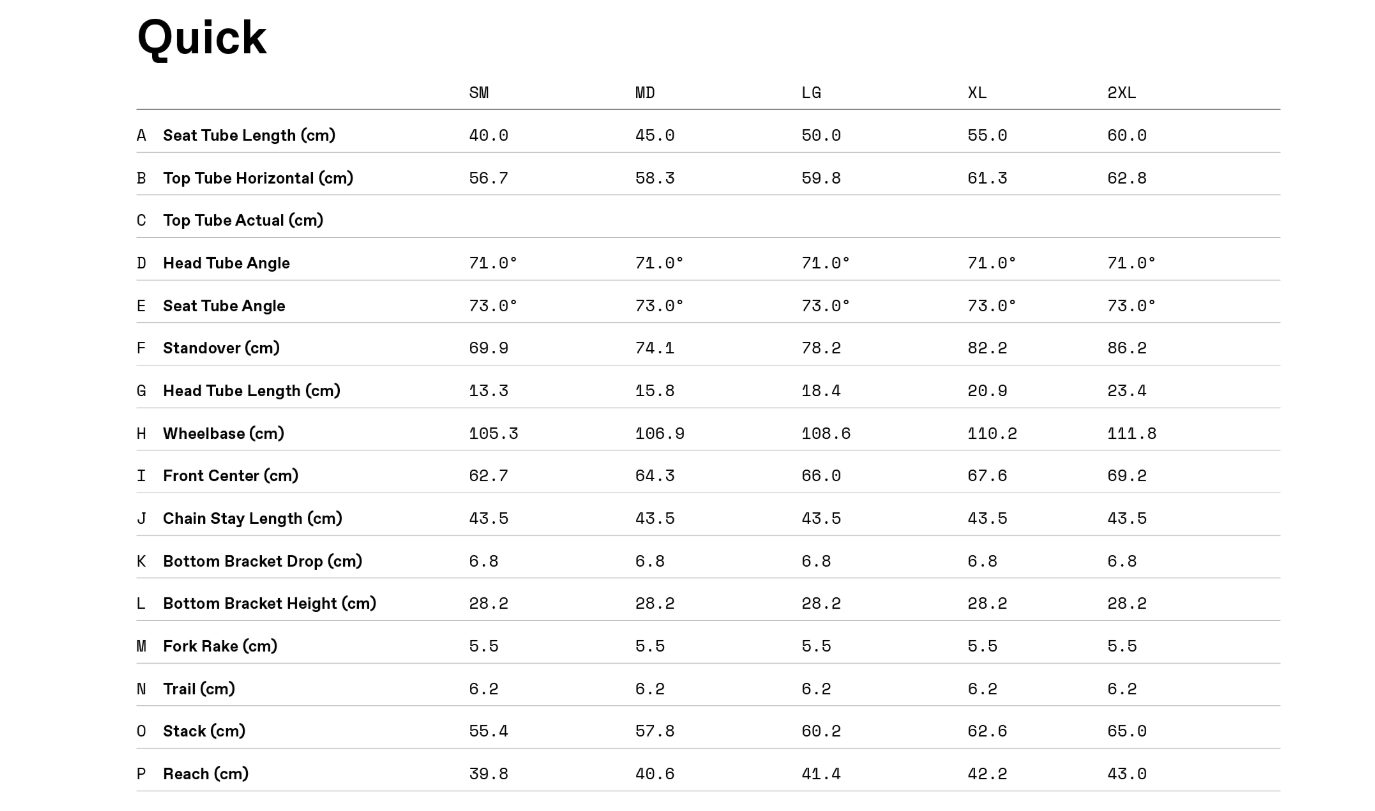Click the Bottom Bracket Drop (cm) label
The height and width of the screenshot is (811, 1375).
(x=263, y=561)
